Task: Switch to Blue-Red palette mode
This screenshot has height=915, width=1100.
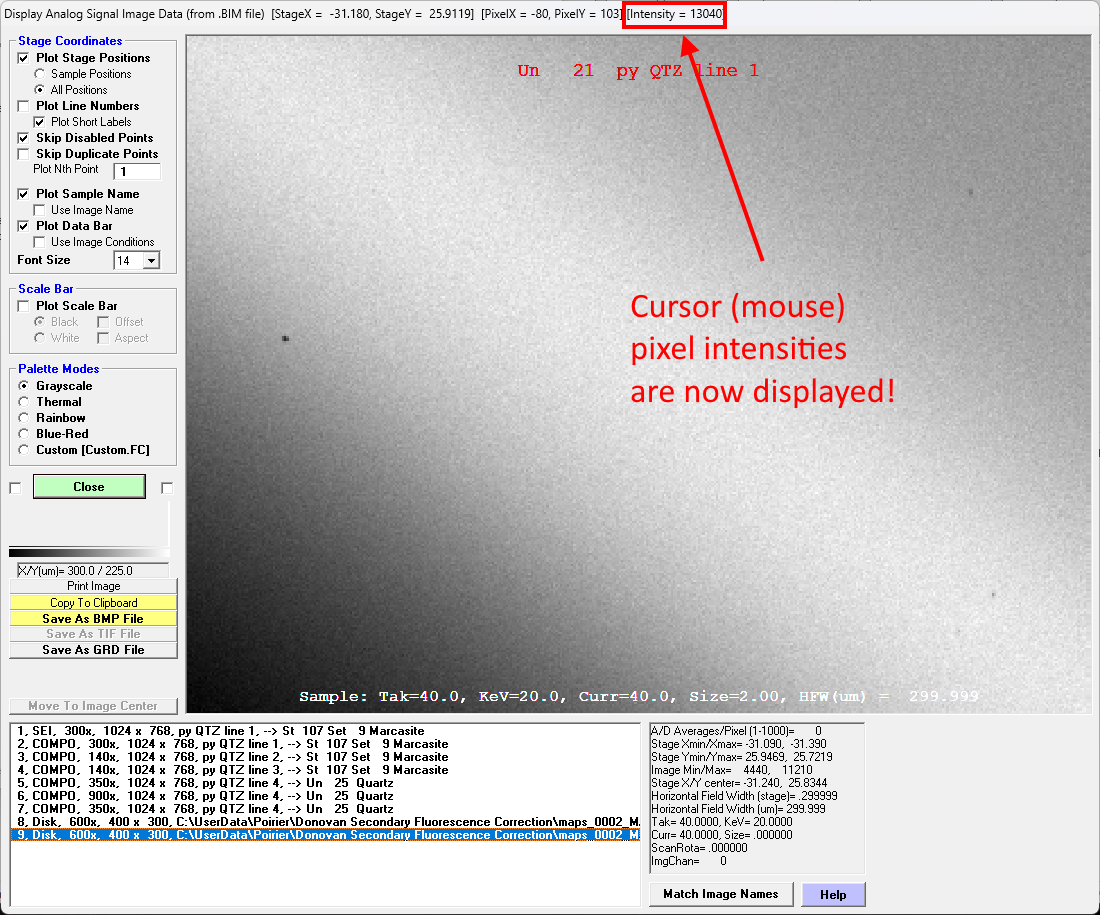Action: 24,434
